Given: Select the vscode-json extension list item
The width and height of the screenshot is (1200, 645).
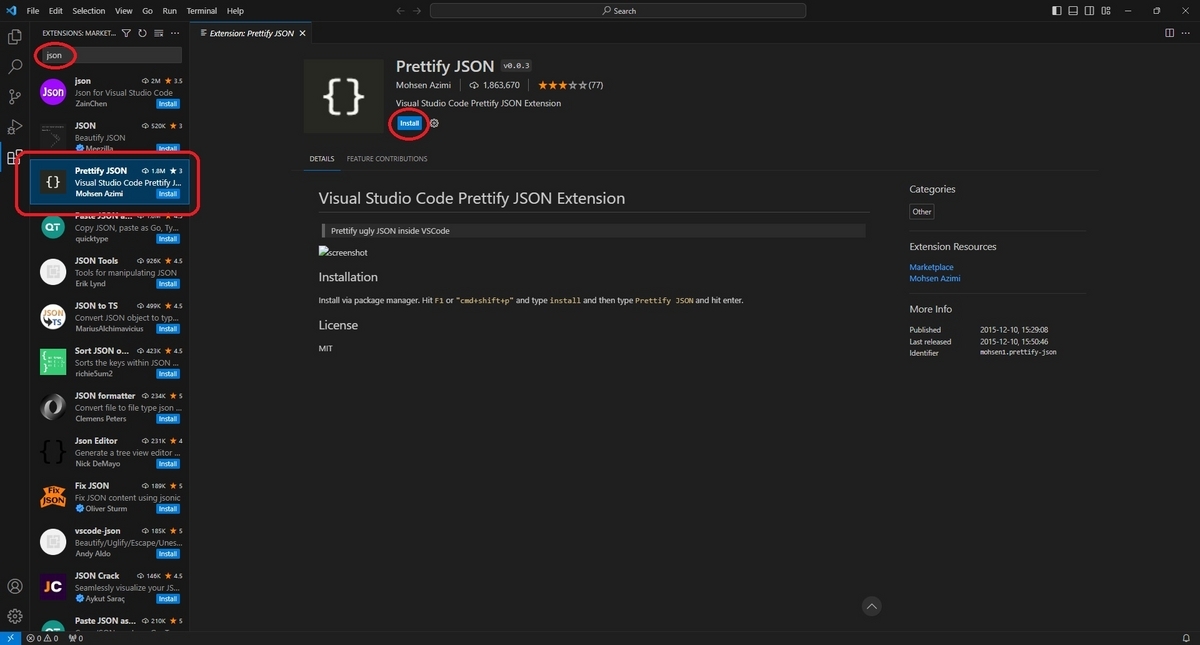Looking at the screenshot, I should [110, 542].
